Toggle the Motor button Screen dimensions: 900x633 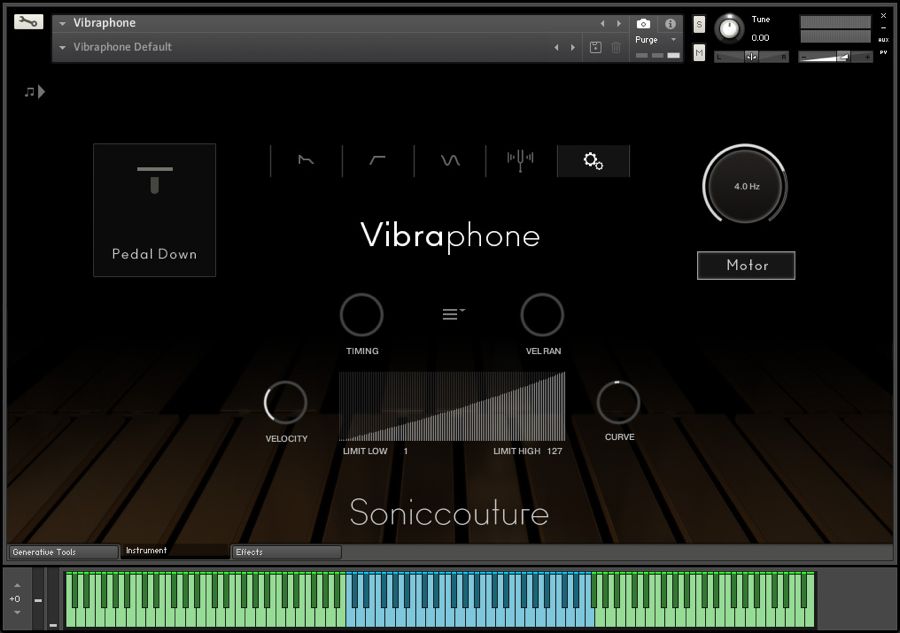click(746, 265)
